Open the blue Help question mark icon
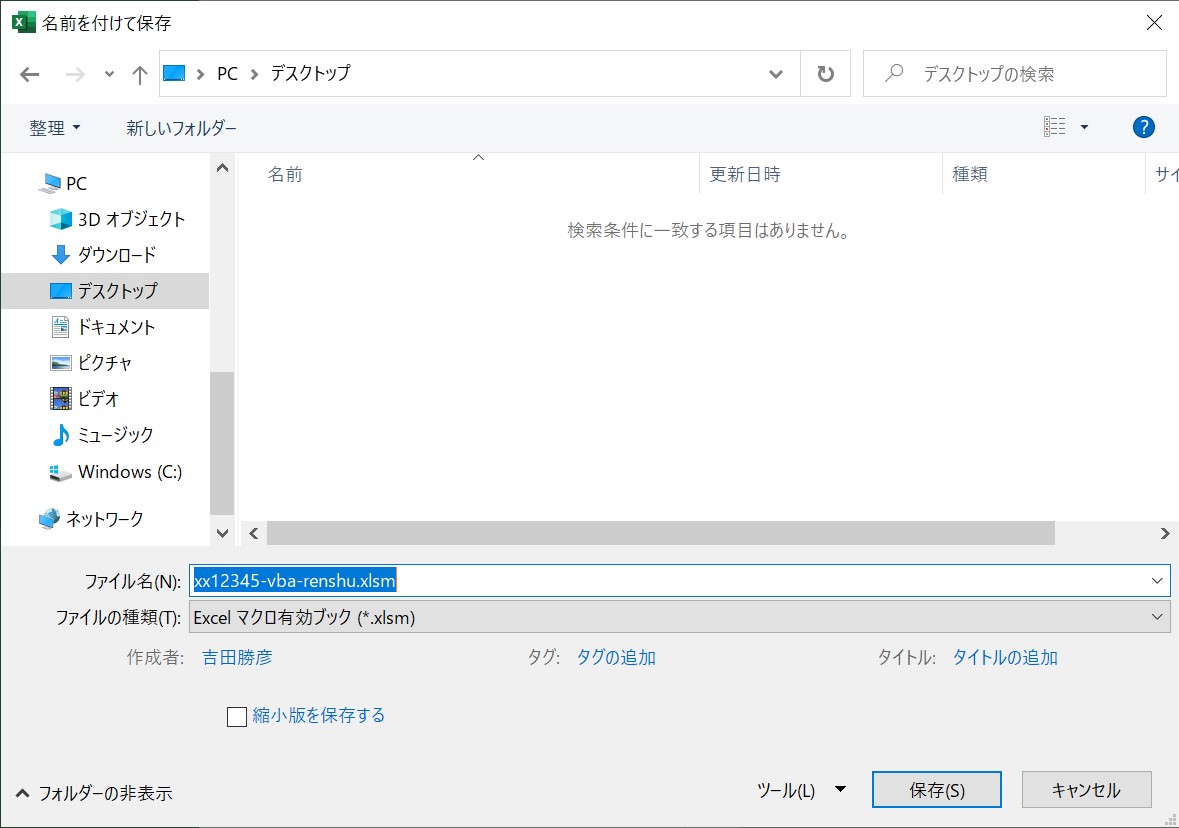 tap(1143, 127)
